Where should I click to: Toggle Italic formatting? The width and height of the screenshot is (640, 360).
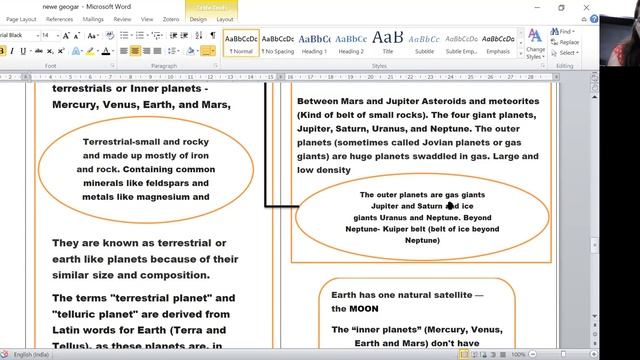tap(12, 51)
